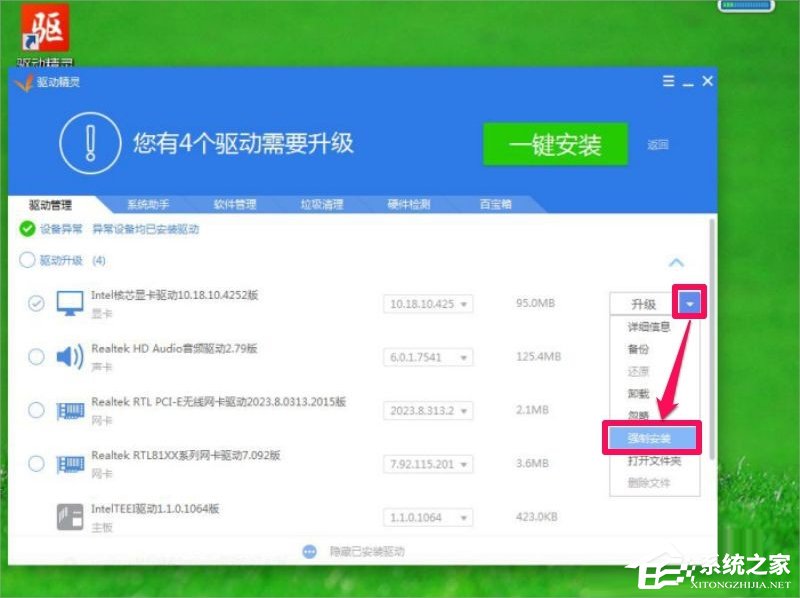800x598 pixels.
Task: Open the hamburger main menu
Action: [x=667, y=82]
